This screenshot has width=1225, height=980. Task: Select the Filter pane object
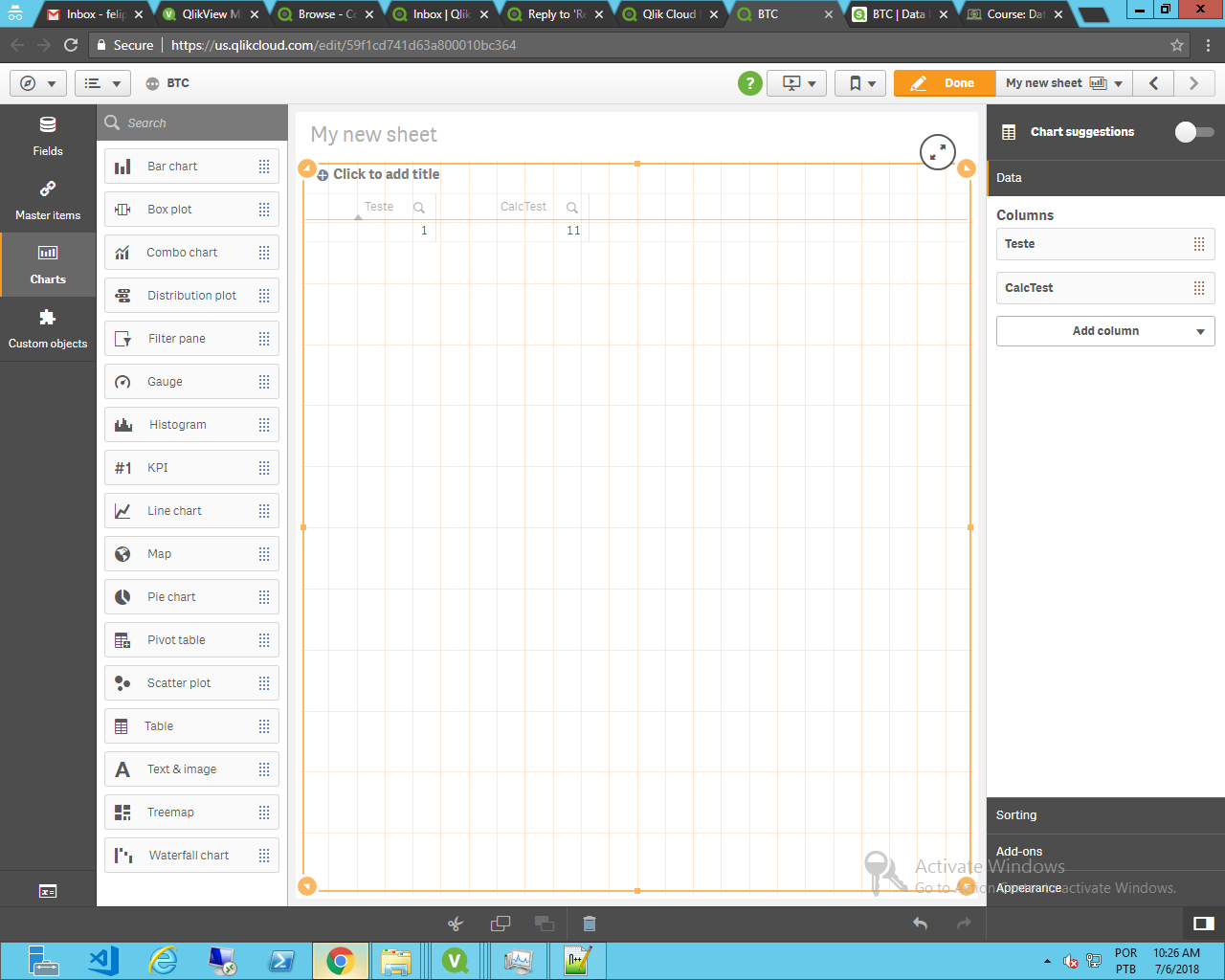191,339
